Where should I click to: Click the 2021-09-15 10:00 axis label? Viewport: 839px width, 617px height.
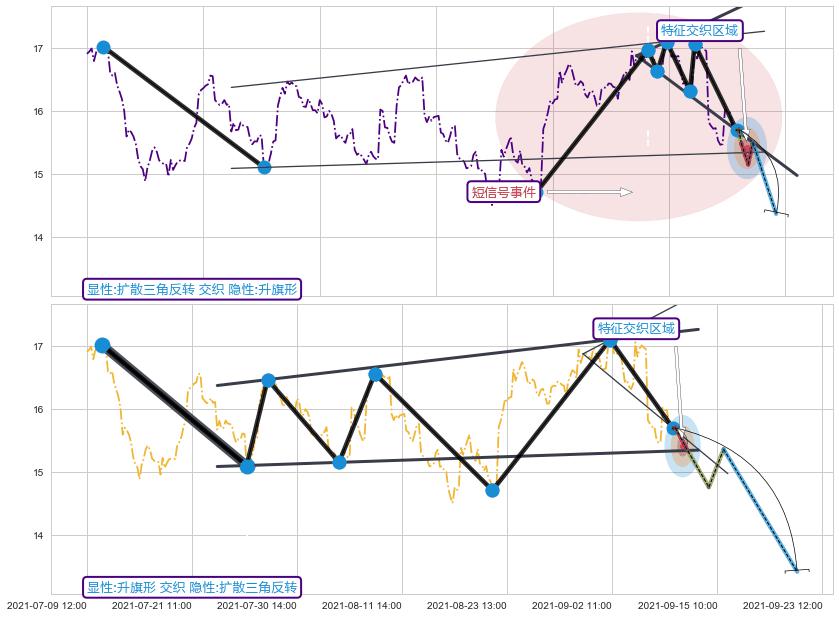[677, 605]
